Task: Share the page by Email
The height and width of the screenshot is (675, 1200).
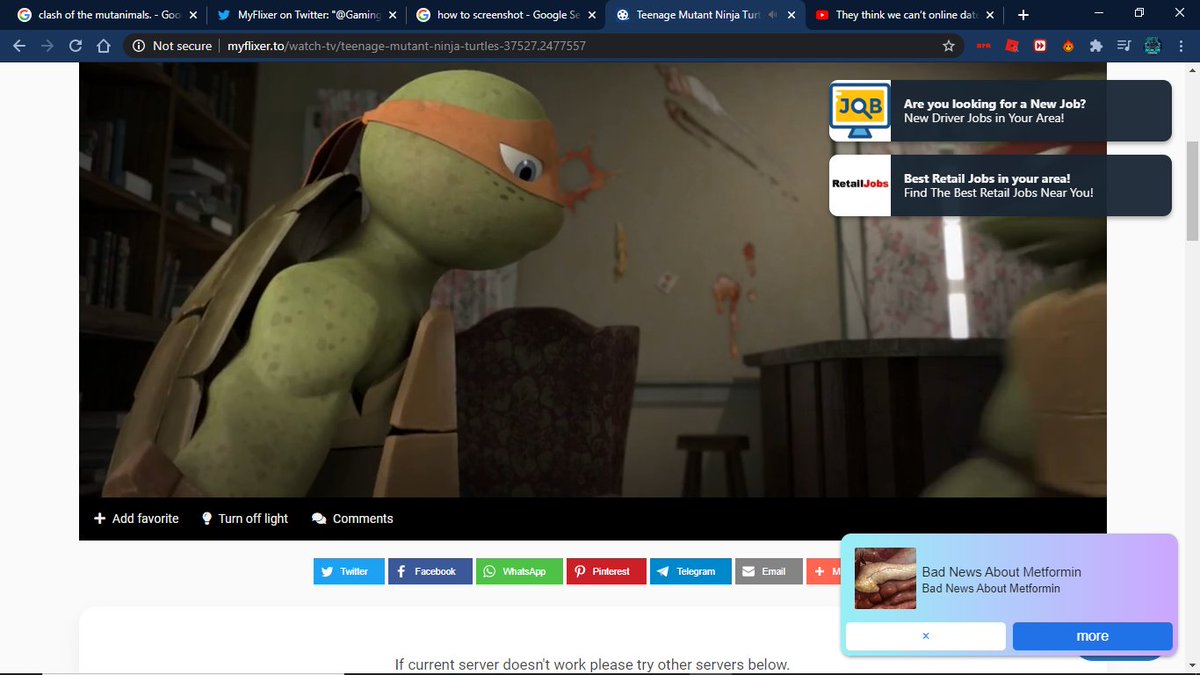Action: coord(769,571)
